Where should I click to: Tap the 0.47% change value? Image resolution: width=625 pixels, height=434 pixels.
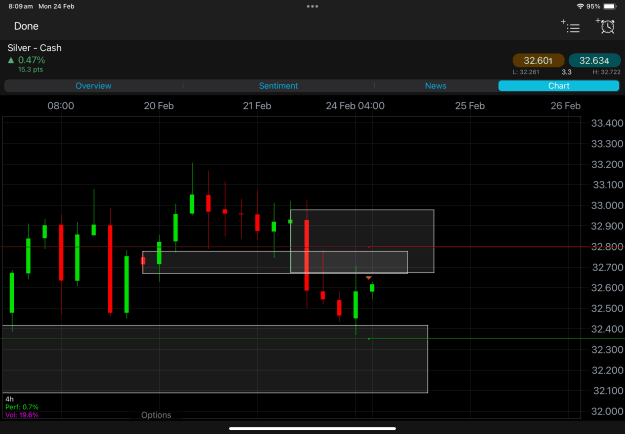tap(31, 60)
